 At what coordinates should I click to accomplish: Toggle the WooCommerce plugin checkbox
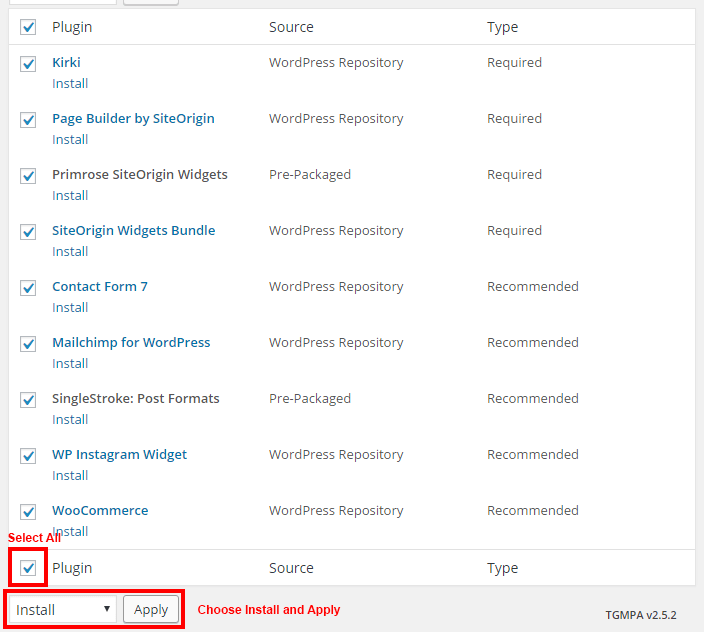28,512
